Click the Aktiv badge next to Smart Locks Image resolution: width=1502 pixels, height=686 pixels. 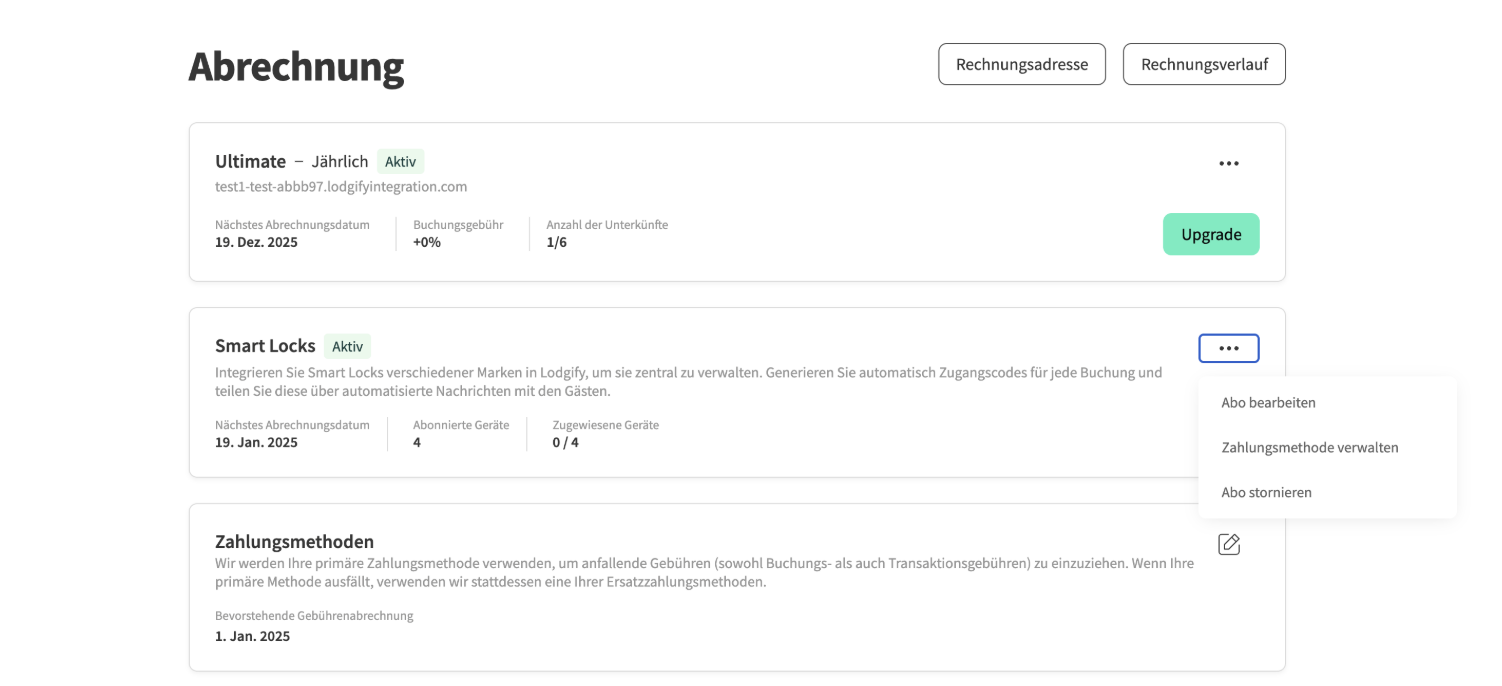tap(348, 346)
